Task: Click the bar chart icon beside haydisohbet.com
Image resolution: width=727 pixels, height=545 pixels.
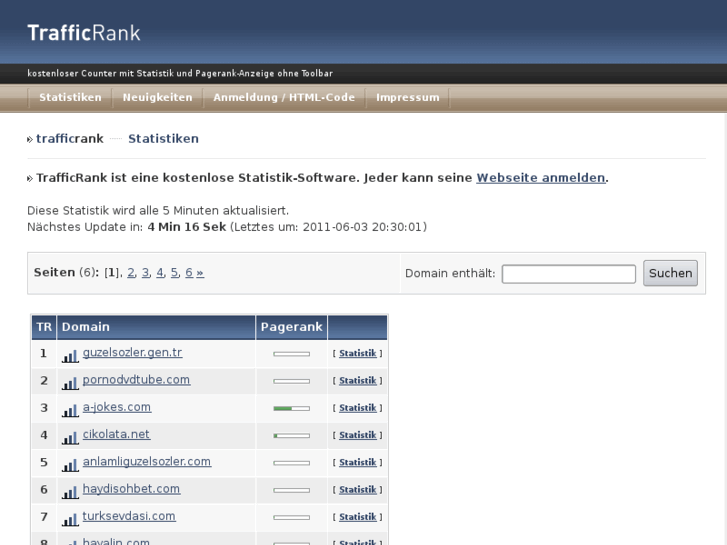Action: [70, 493]
